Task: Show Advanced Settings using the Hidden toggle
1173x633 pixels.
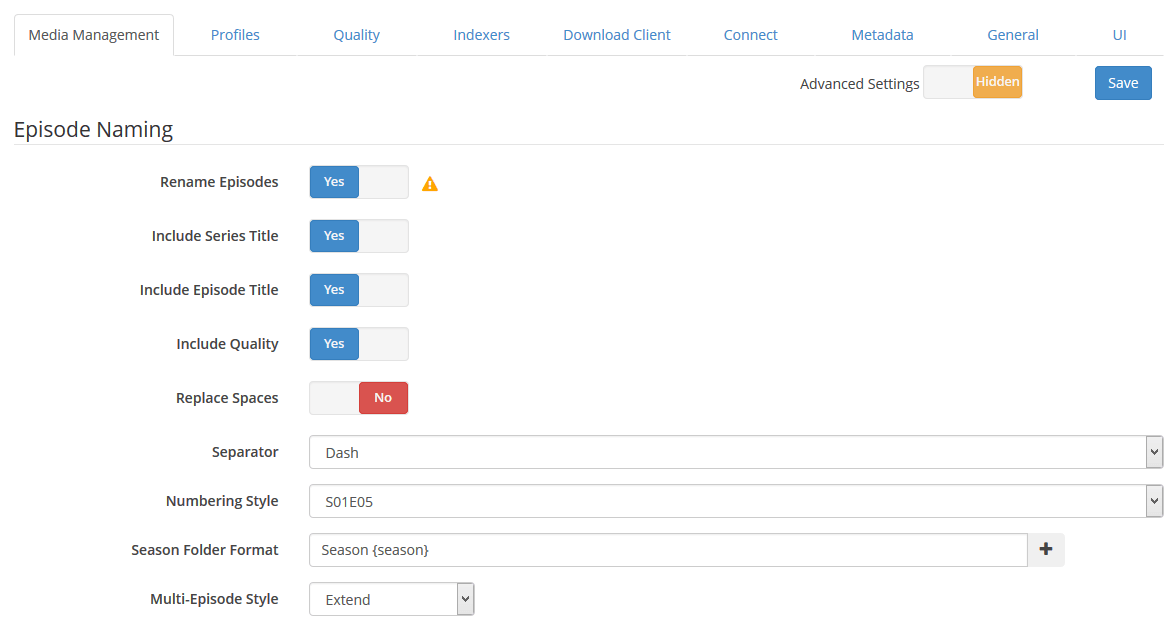Action: pos(972,82)
